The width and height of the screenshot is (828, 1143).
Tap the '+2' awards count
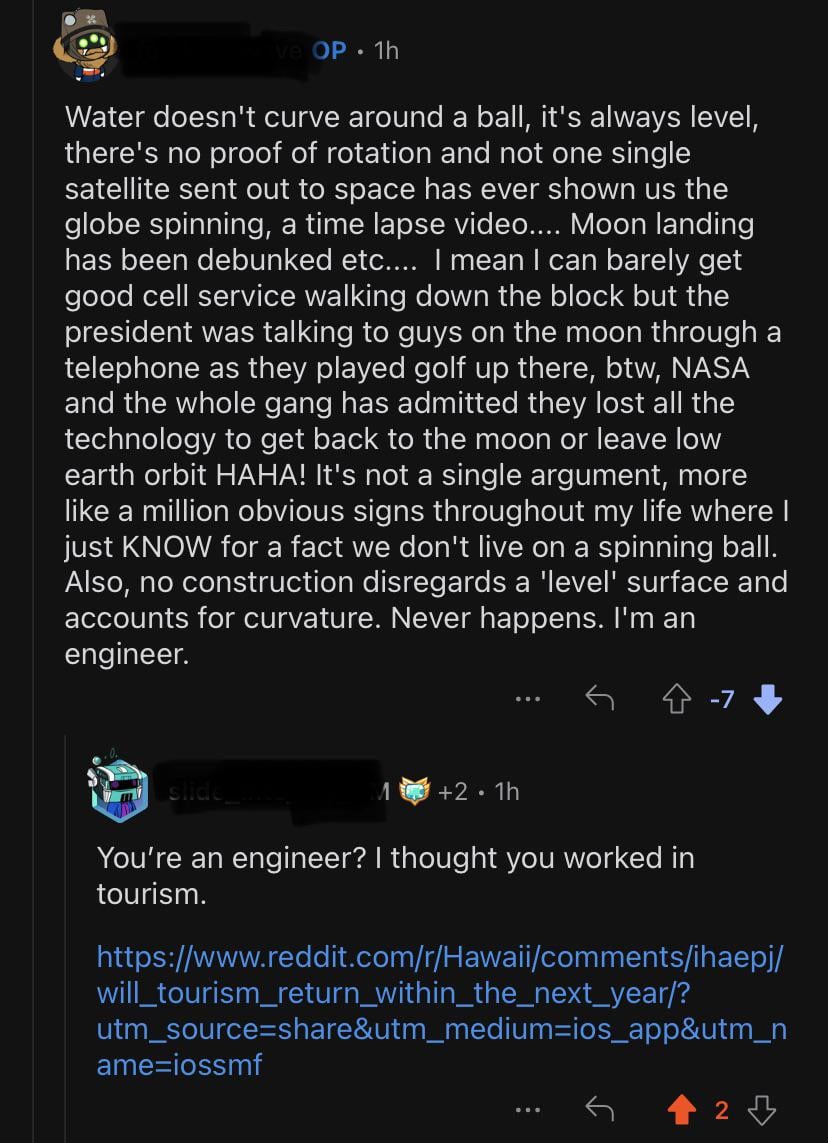click(452, 791)
